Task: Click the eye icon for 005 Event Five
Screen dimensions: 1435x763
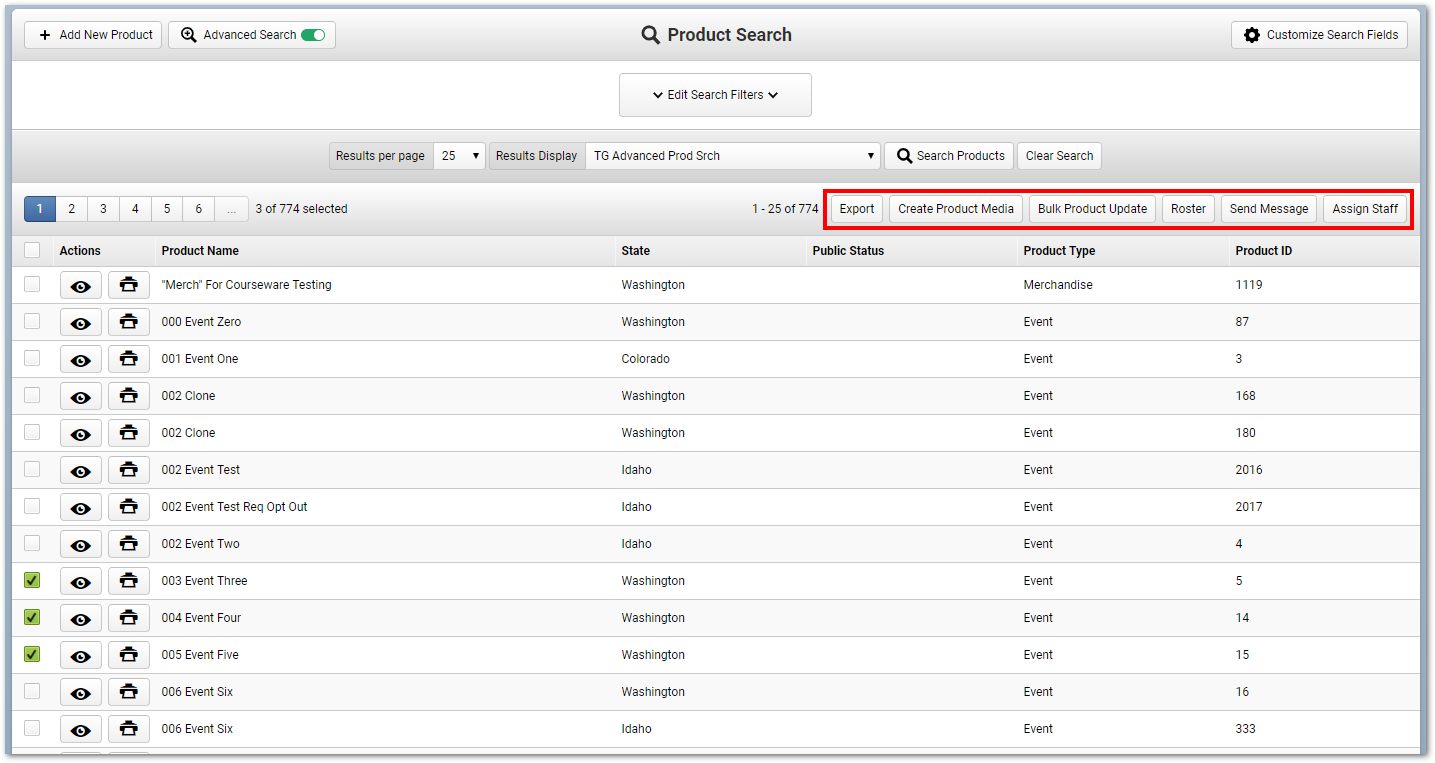Action: pos(81,656)
